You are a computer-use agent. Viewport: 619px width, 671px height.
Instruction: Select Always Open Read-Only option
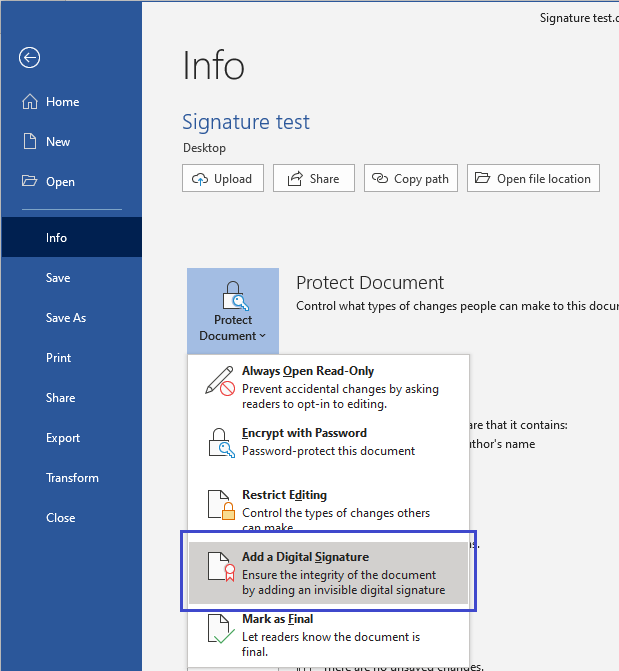[x=328, y=386]
